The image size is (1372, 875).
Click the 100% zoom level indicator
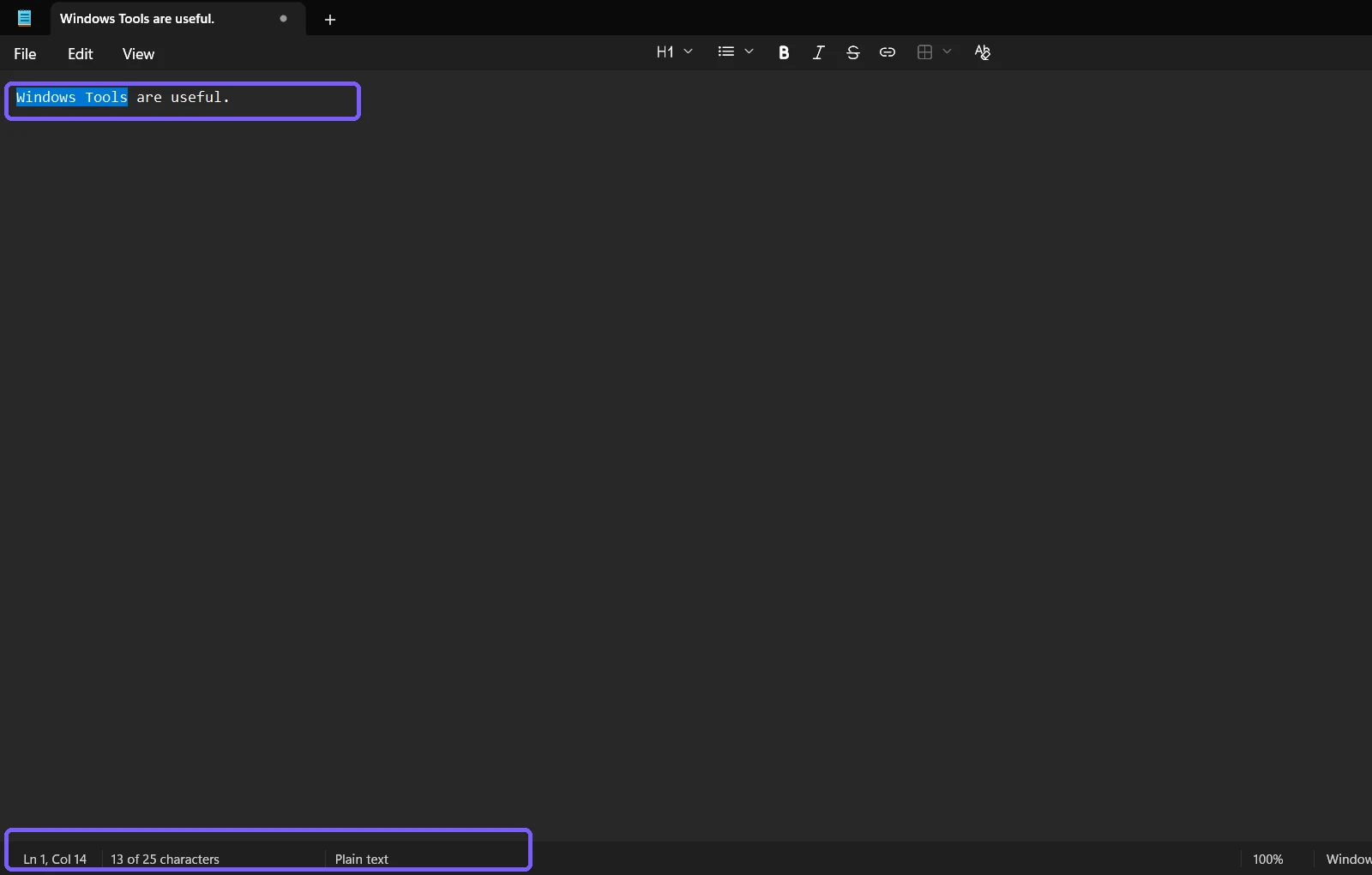pos(1267,859)
